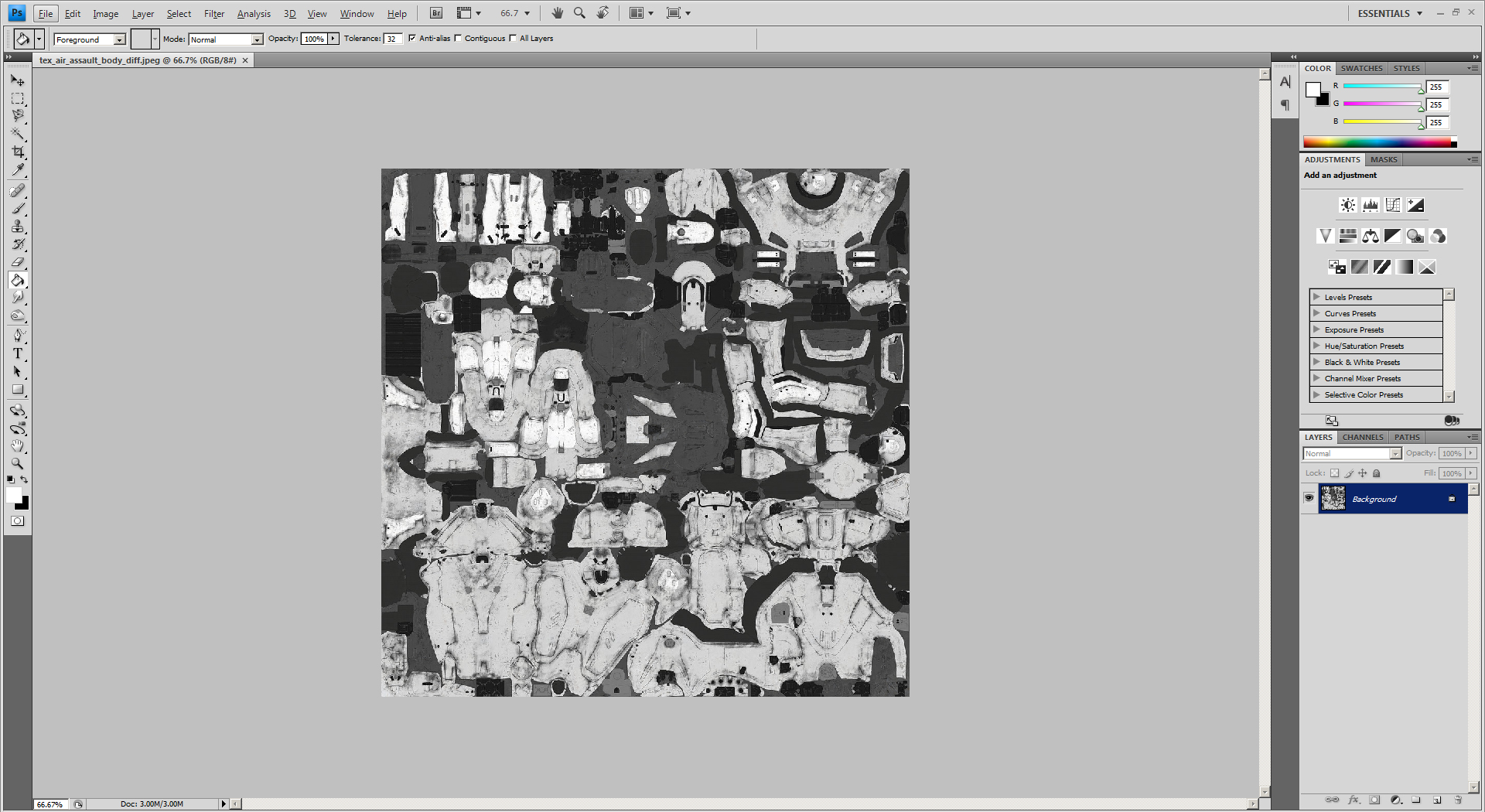Select the Eraser tool
The width and height of the screenshot is (1485, 812).
(17, 261)
